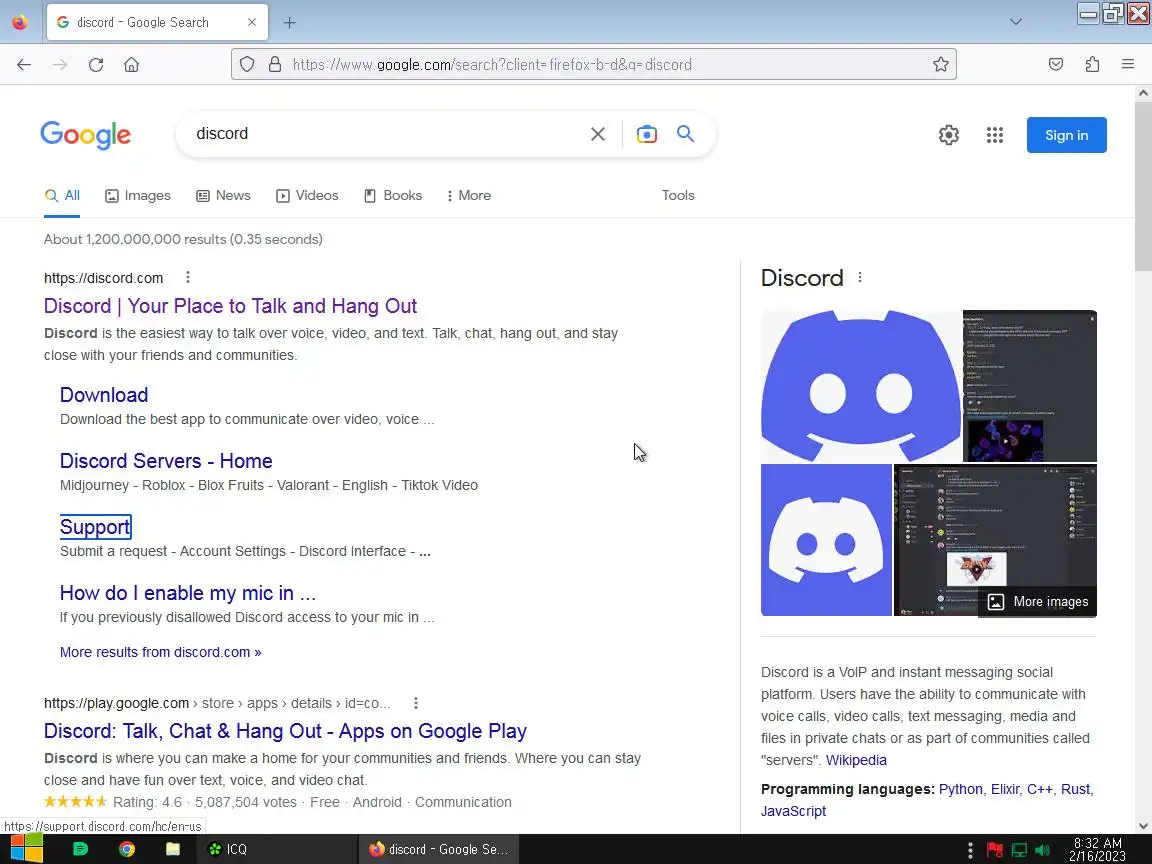Open Discord Apps on Google Play result
This screenshot has height=864, width=1152.
[x=285, y=731]
